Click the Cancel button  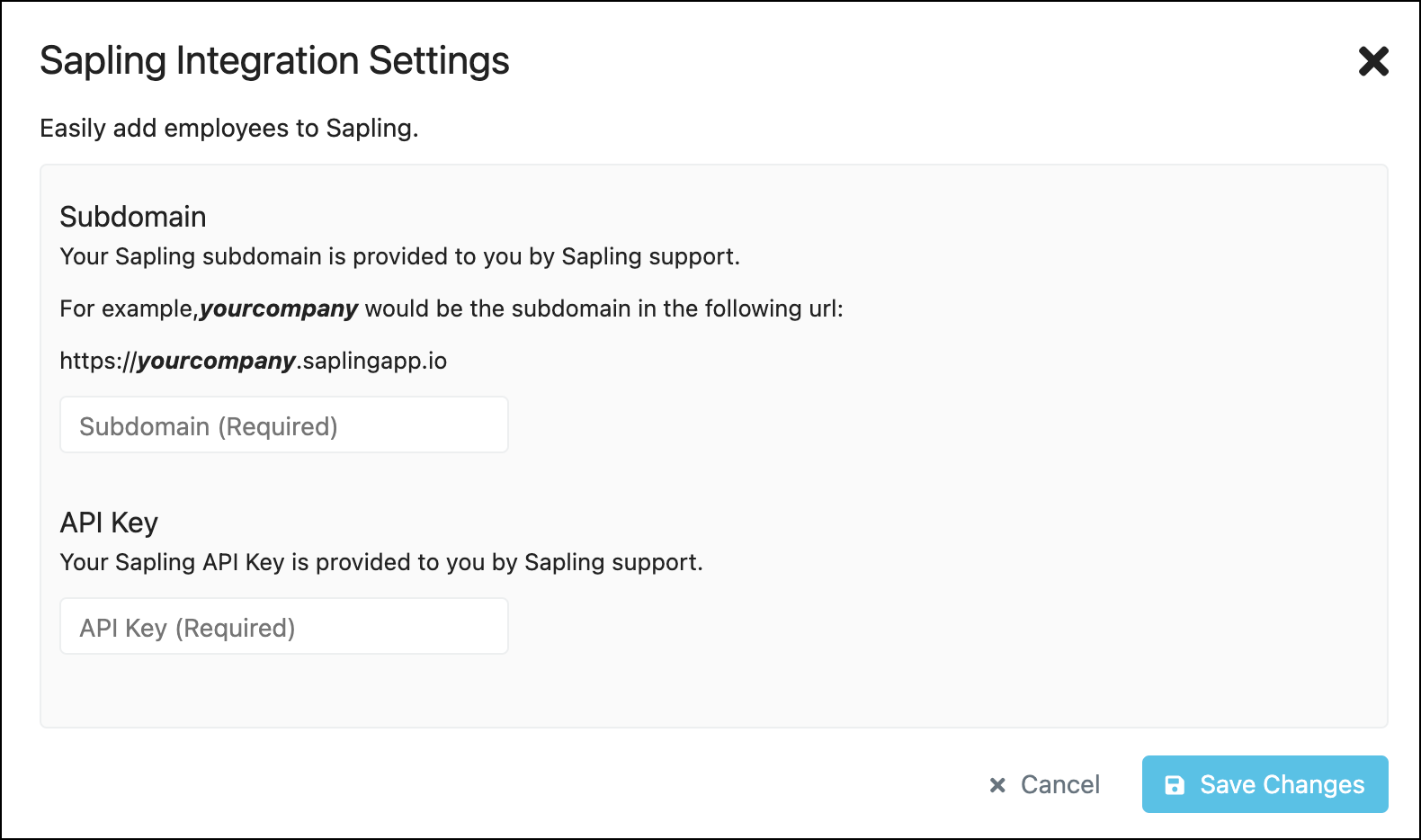1044,784
